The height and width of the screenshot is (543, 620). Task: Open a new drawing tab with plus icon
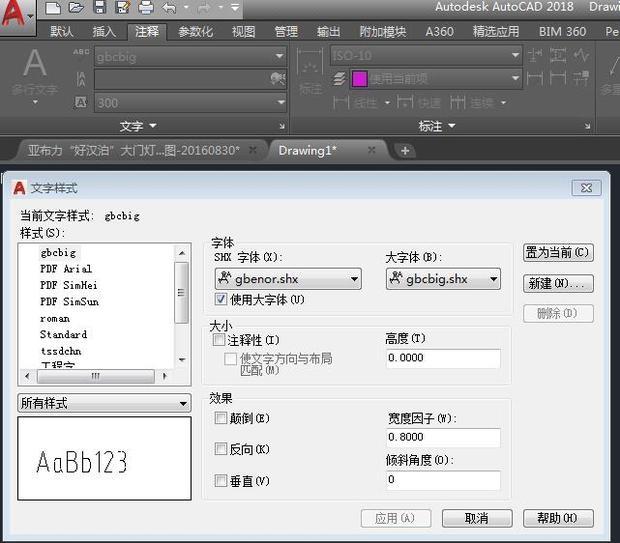click(x=405, y=150)
